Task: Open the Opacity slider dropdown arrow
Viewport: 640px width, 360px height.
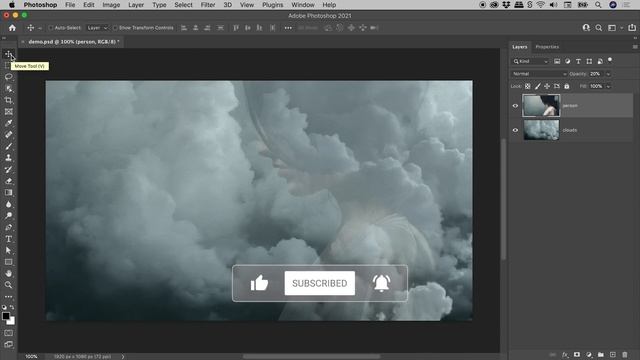Action: (608, 74)
